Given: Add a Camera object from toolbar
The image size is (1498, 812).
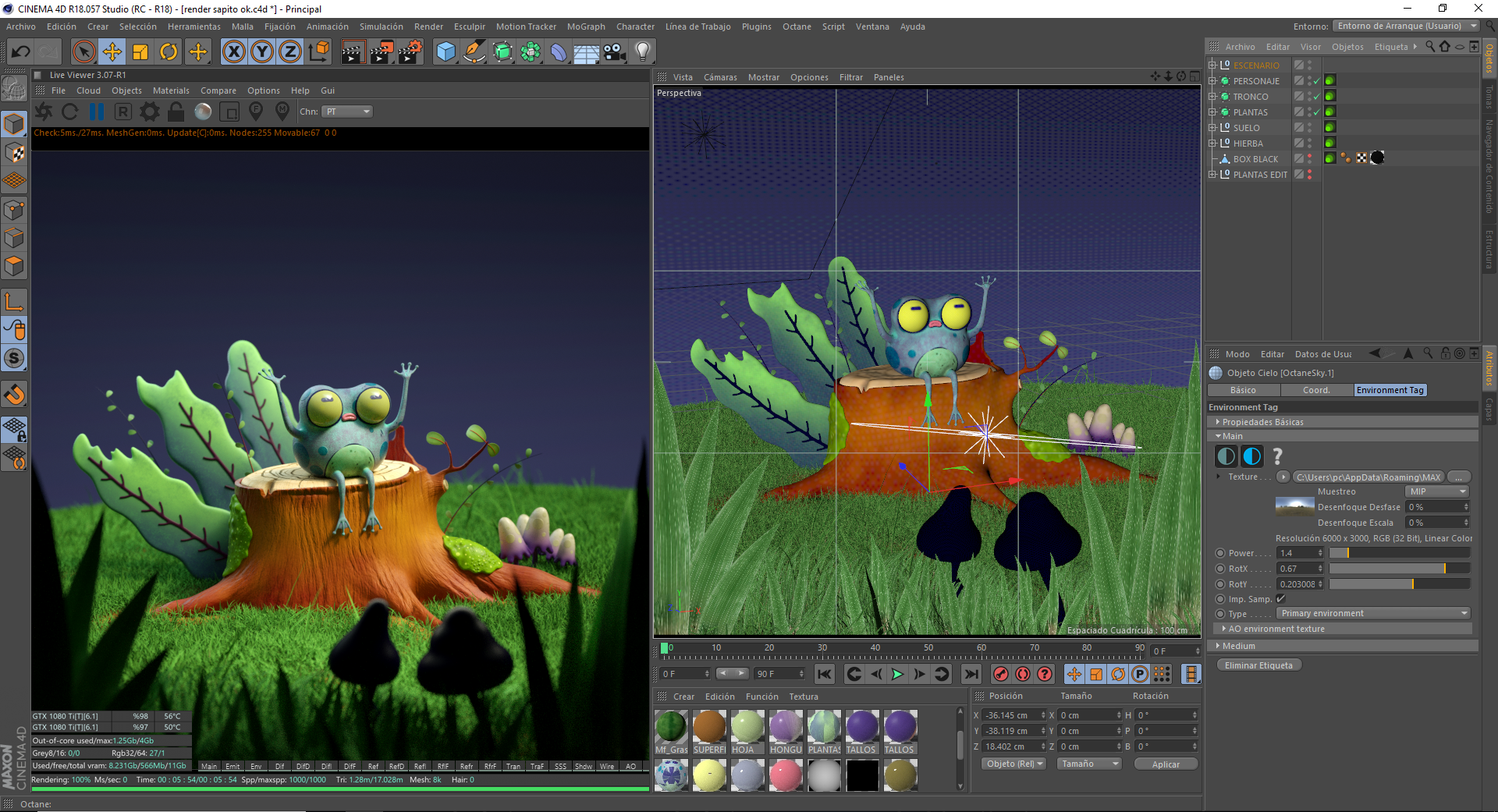Looking at the screenshot, I should (x=614, y=52).
